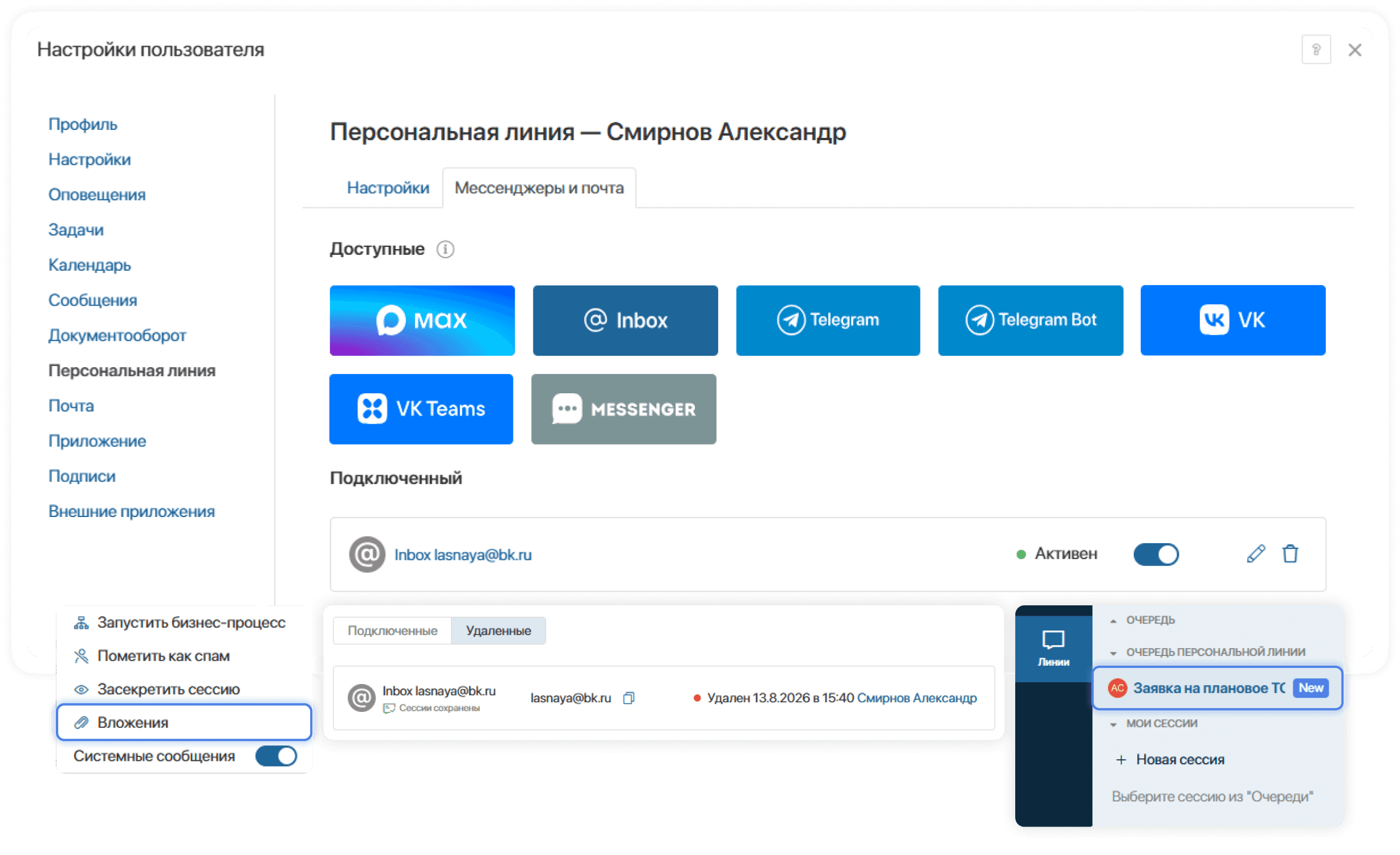
Task: Open Внешние приложения section
Action: tap(131, 511)
